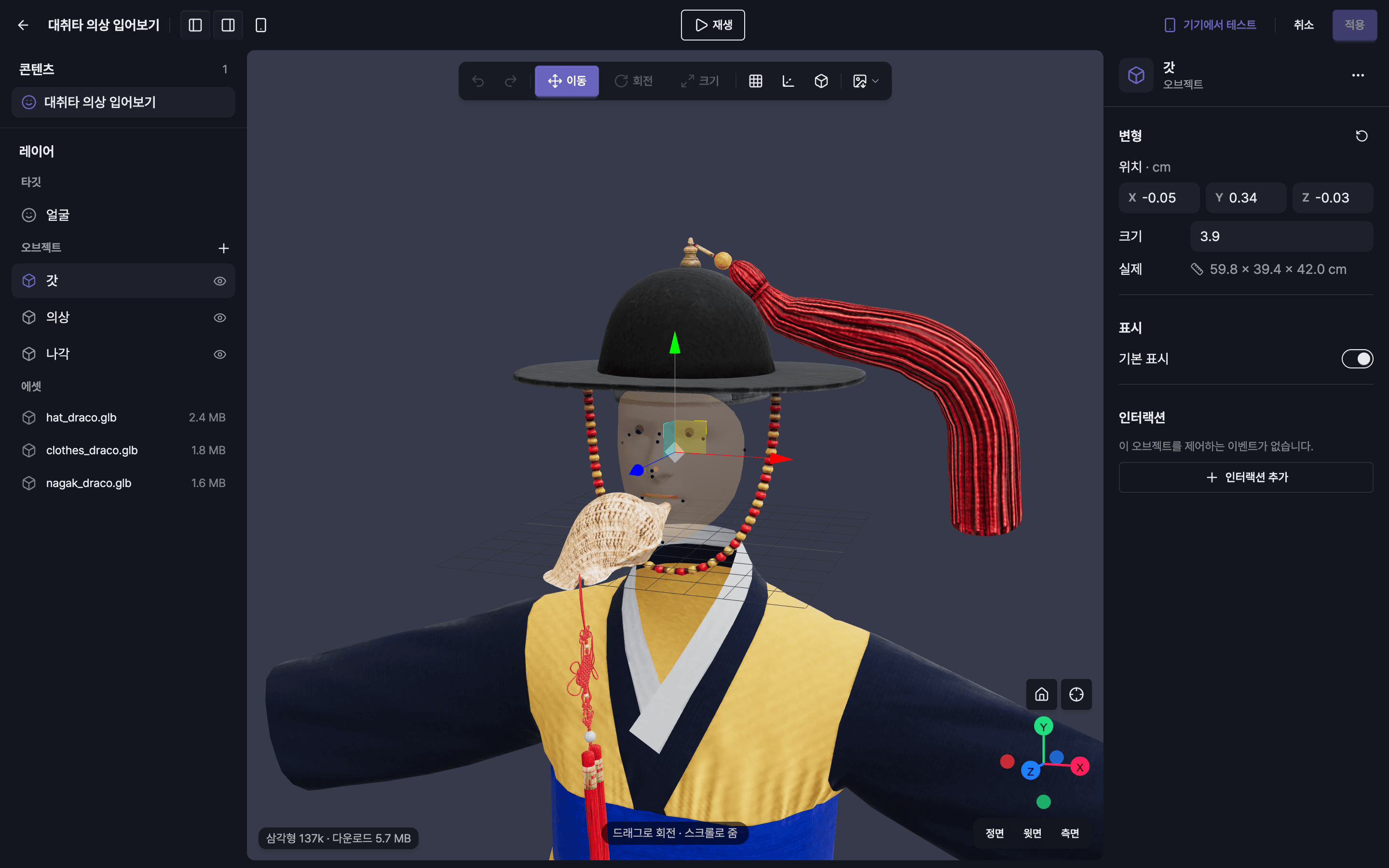Turn off the 기본 표시 switch
The height and width of the screenshot is (868, 1389).
click(1357, 359)
